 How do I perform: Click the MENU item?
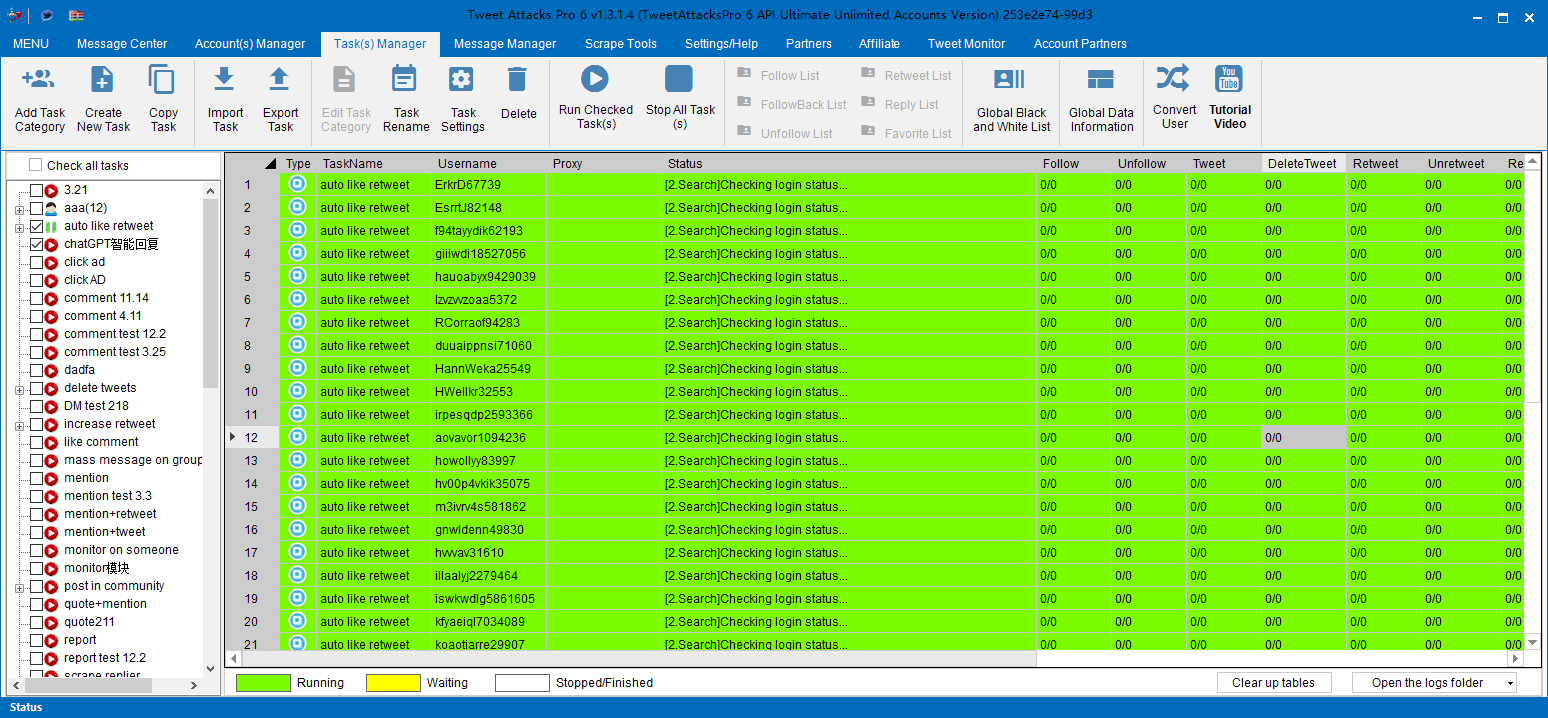pos(31,44)
